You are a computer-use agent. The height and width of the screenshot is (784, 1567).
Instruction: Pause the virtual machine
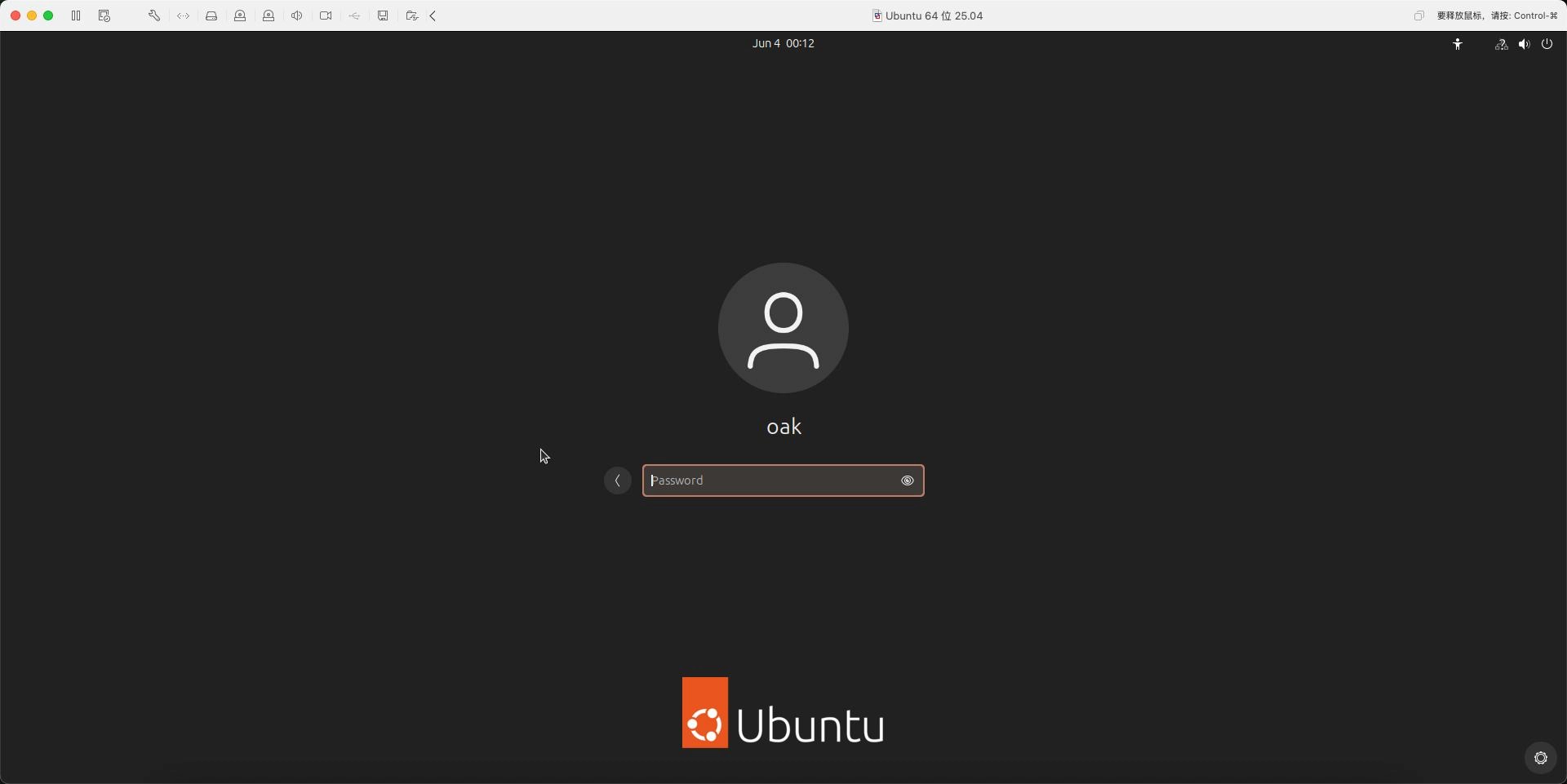click(x=76, y=16)
